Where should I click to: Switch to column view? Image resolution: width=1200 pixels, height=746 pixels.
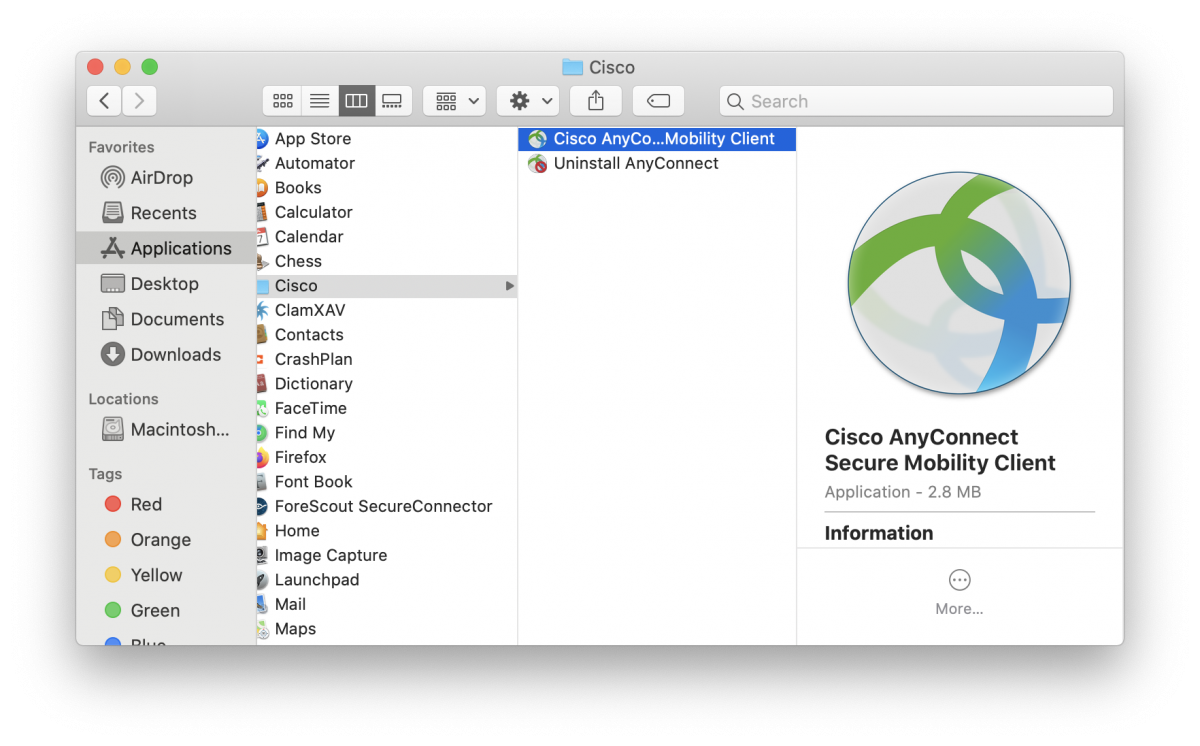pos(356,101)
